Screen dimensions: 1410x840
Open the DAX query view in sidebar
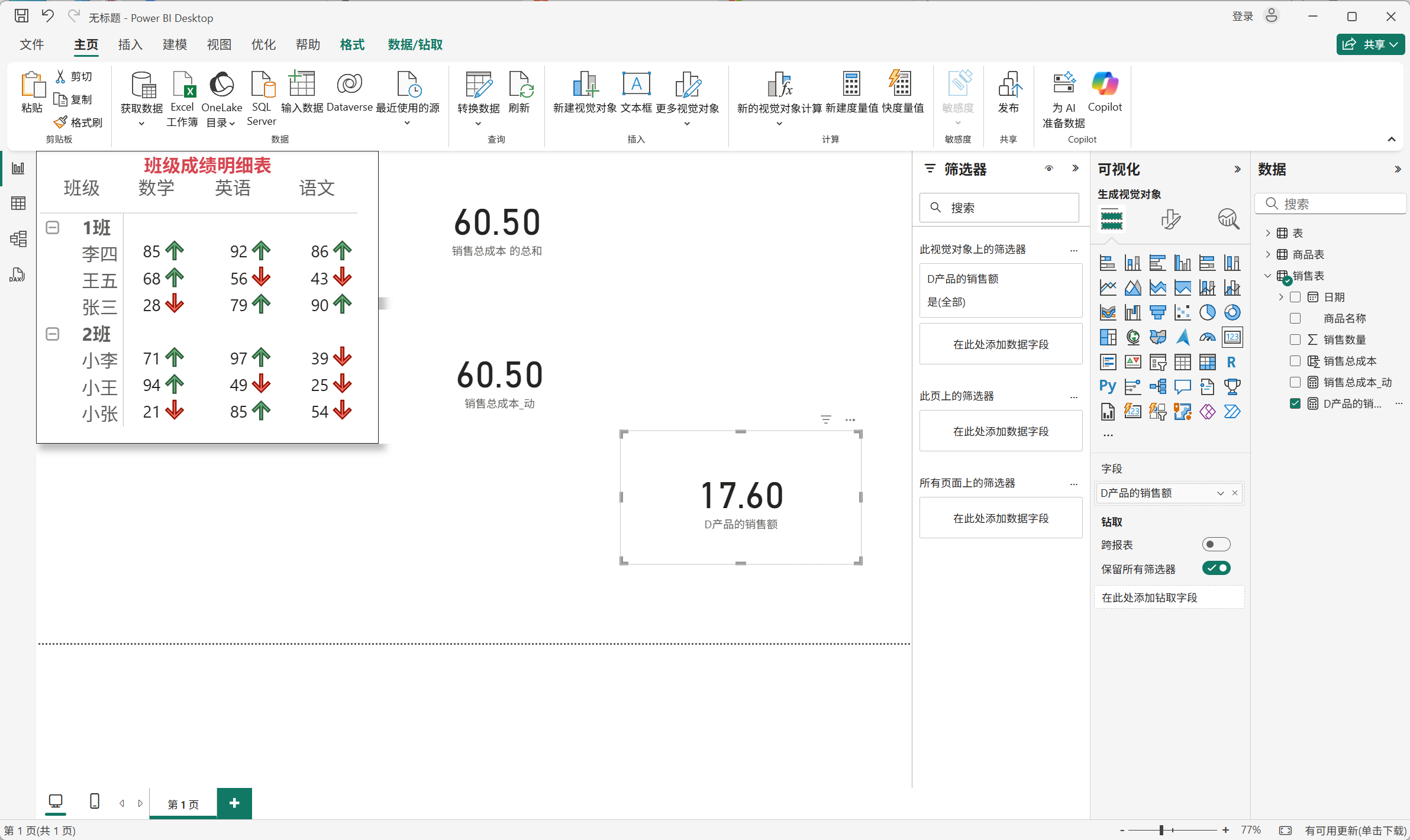coord(18,274)
